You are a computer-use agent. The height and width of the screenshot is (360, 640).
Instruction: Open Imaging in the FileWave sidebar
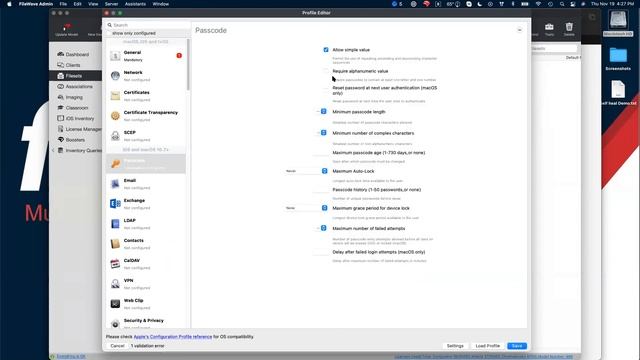(70, 97)
